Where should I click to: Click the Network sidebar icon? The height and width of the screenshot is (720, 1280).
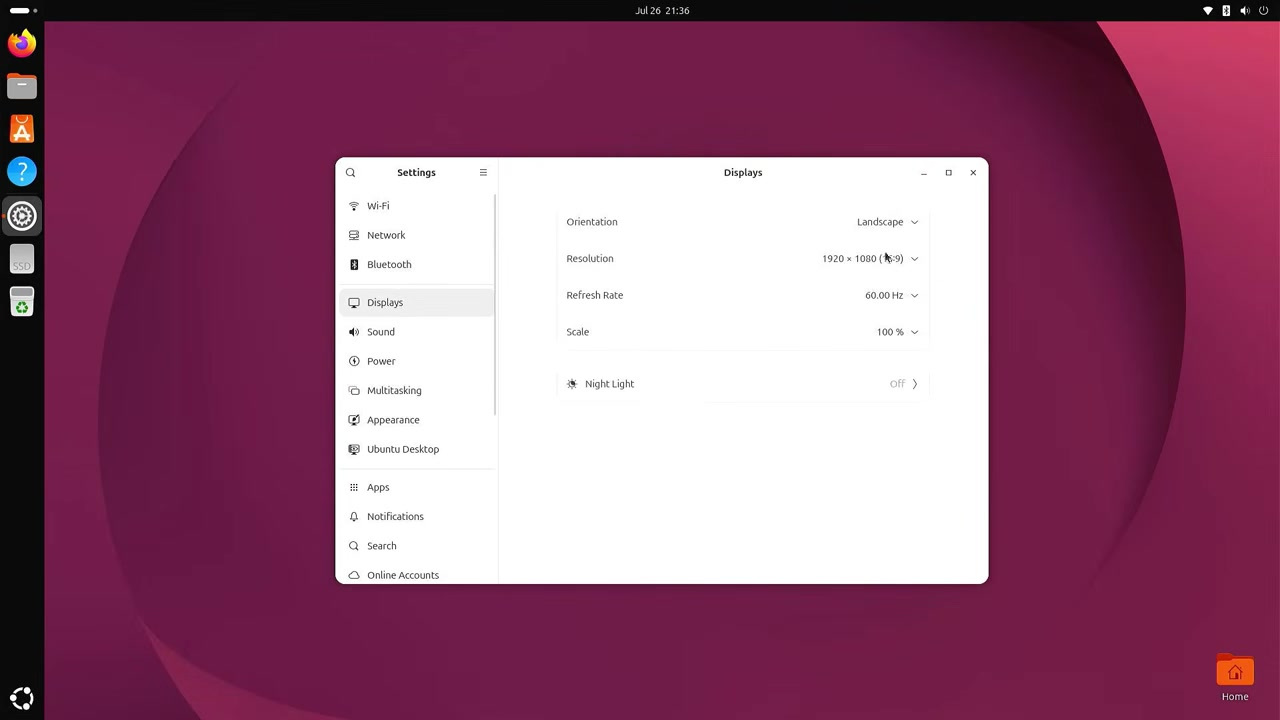tap(354, 235)
